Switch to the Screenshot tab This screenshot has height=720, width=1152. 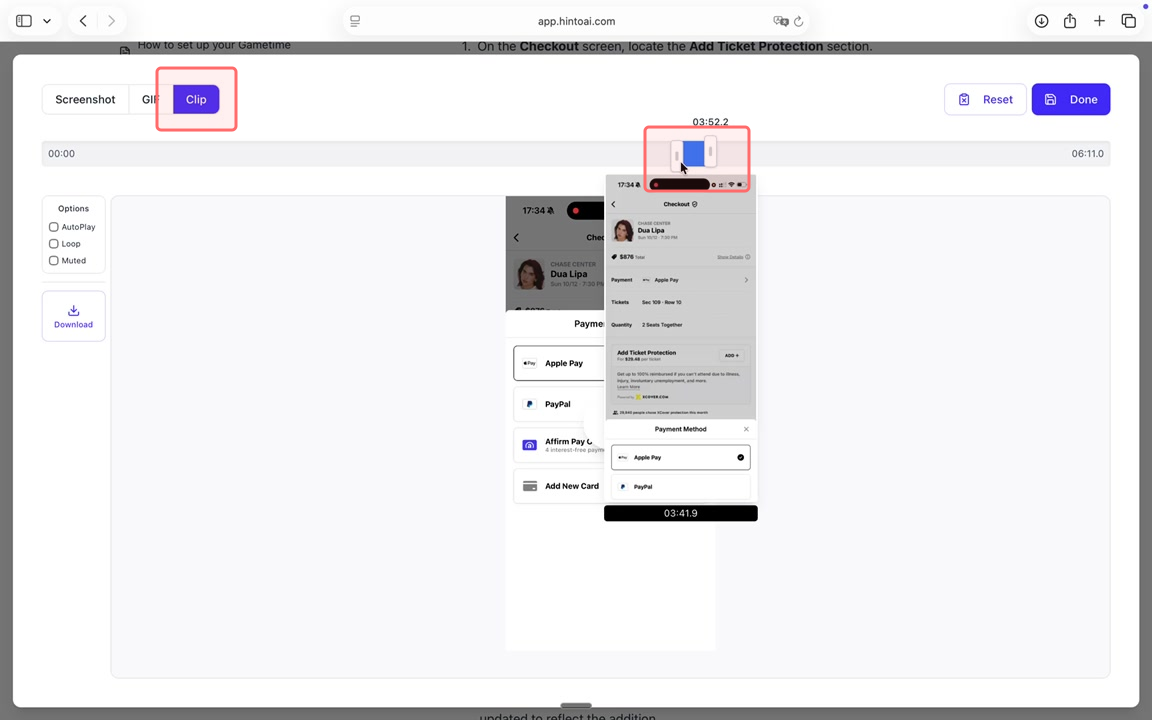tap(85, 99)
